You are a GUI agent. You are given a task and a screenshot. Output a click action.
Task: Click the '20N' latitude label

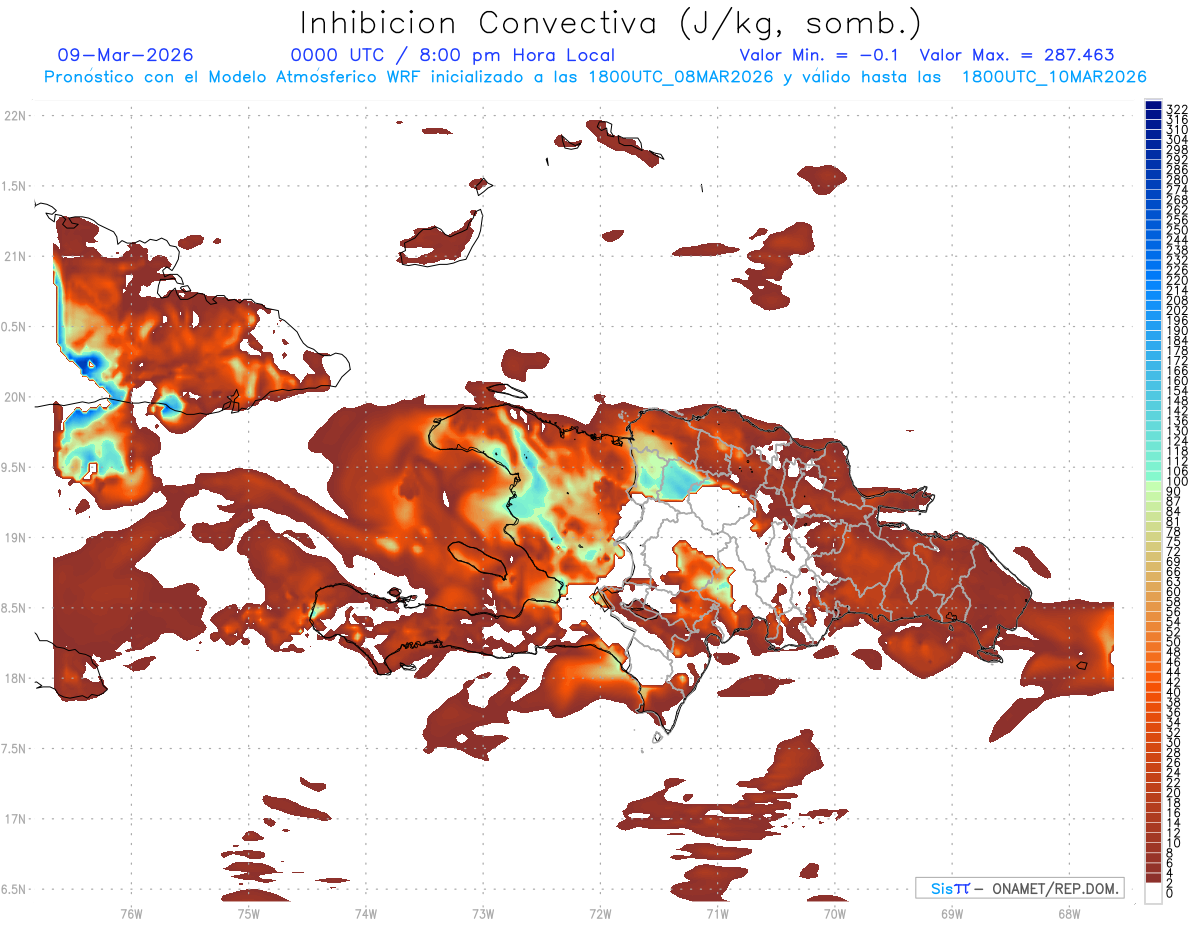tap(14, 397)
